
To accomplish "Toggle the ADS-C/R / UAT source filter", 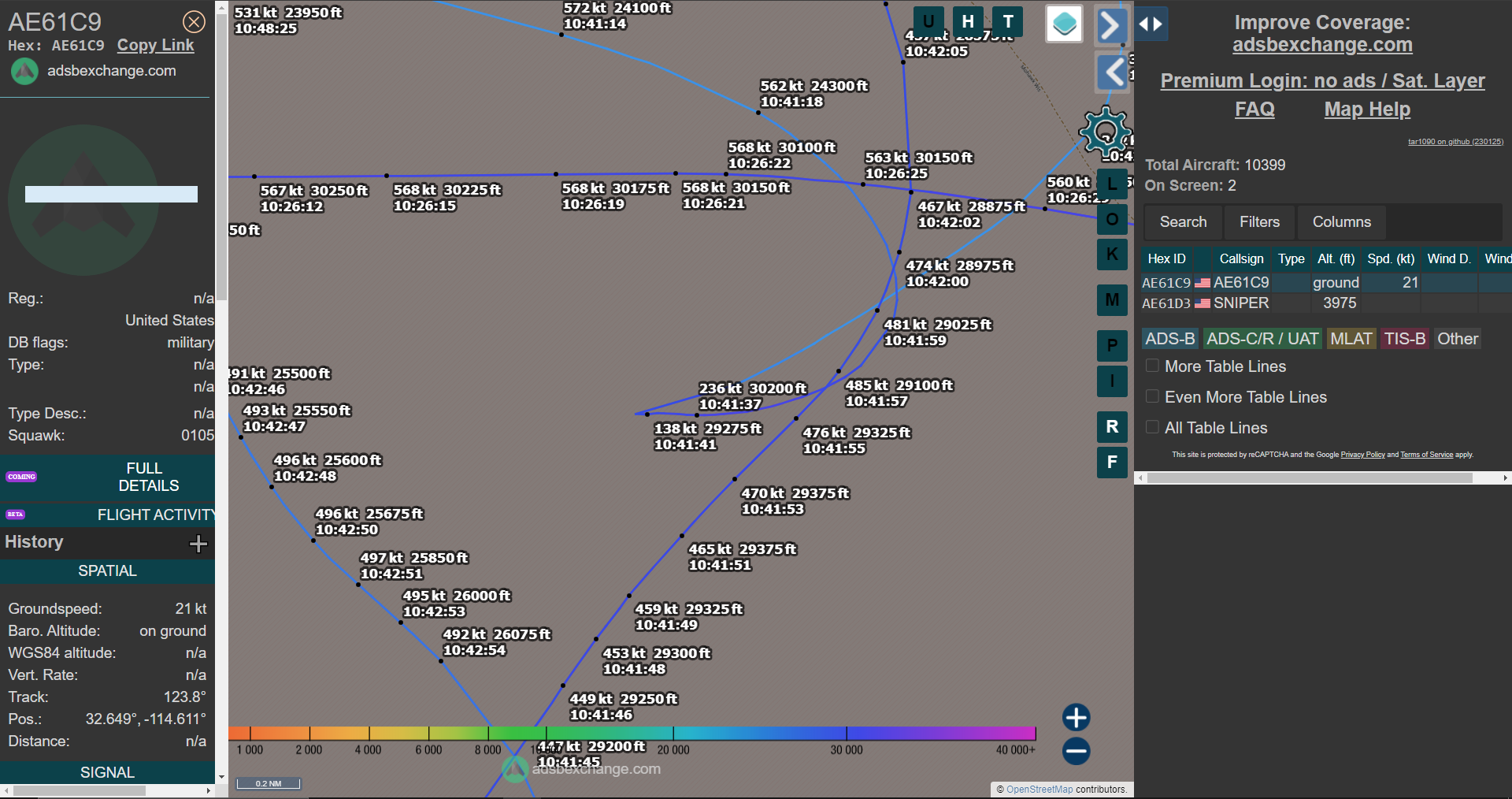I will click(1262, 339).
